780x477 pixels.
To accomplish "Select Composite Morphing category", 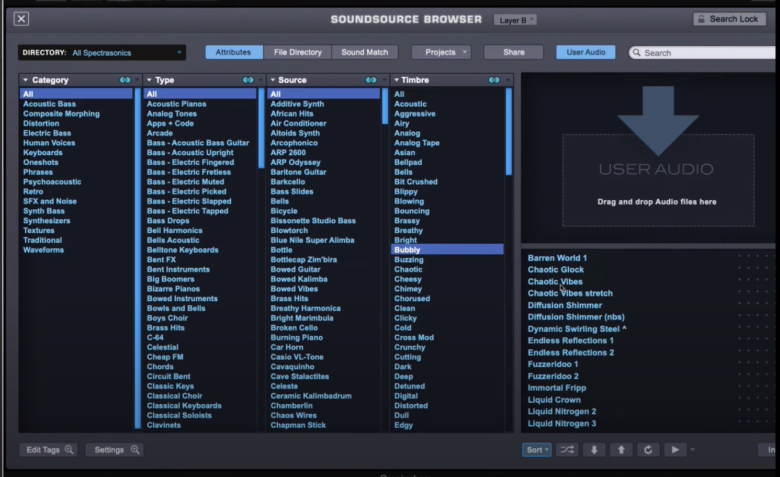I will click(x=61, y=113).
